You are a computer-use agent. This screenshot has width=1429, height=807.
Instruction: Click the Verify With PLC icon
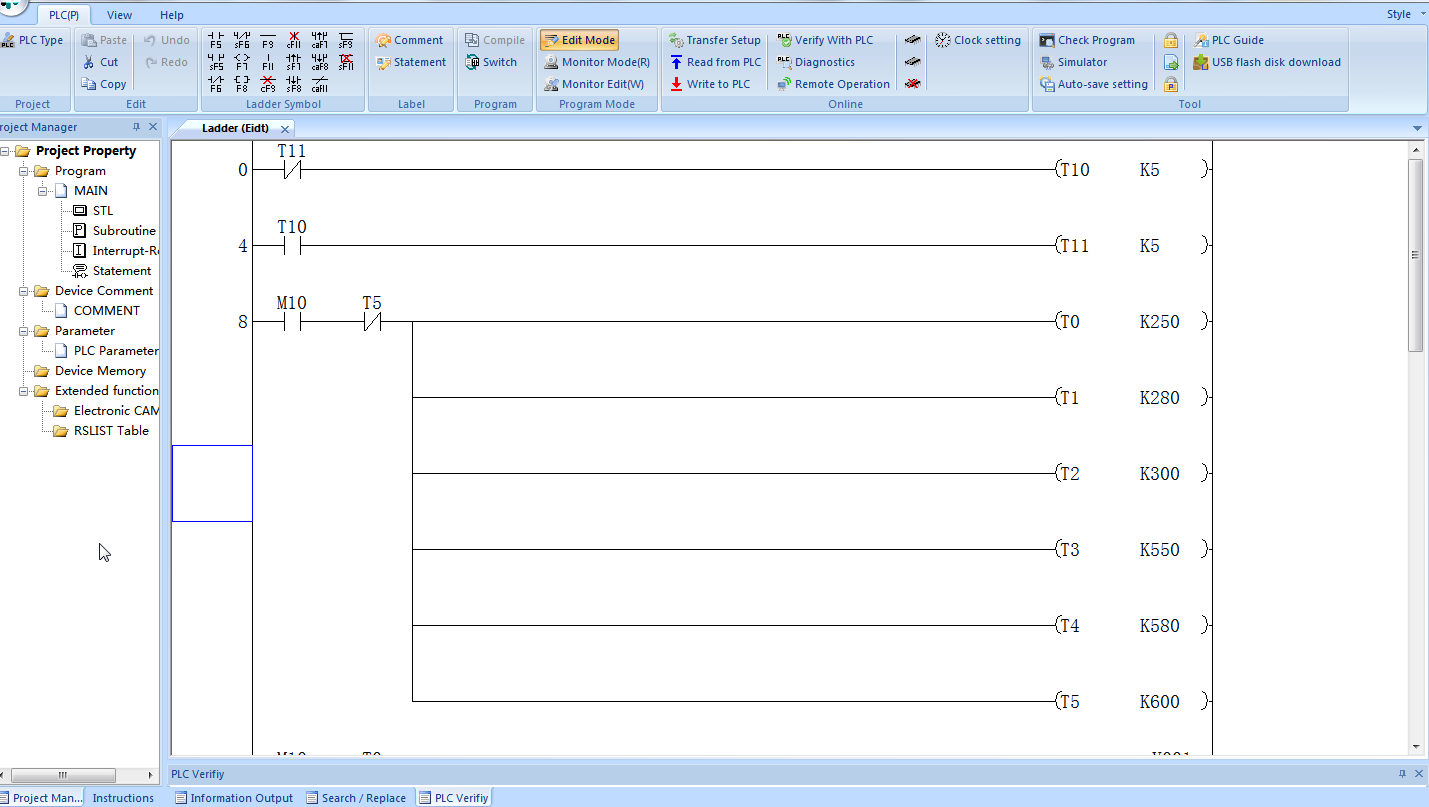[x=784, y=40]
